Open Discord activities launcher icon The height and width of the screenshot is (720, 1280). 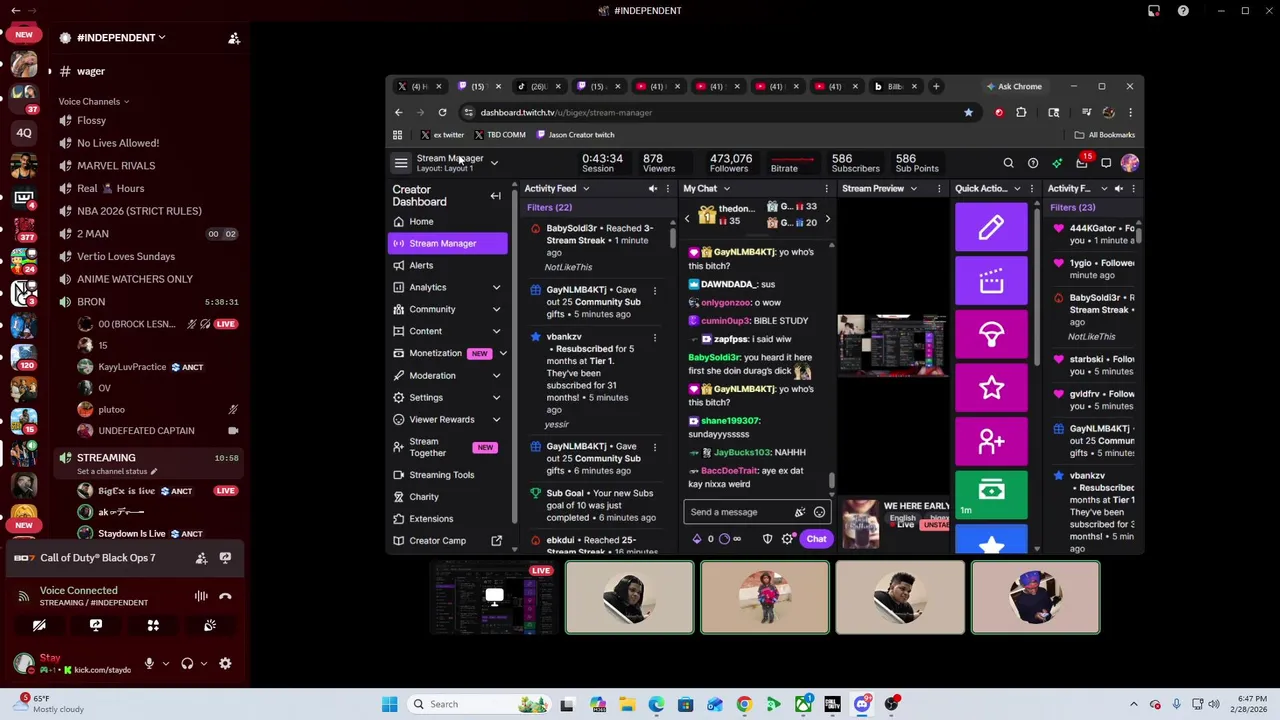153,625
